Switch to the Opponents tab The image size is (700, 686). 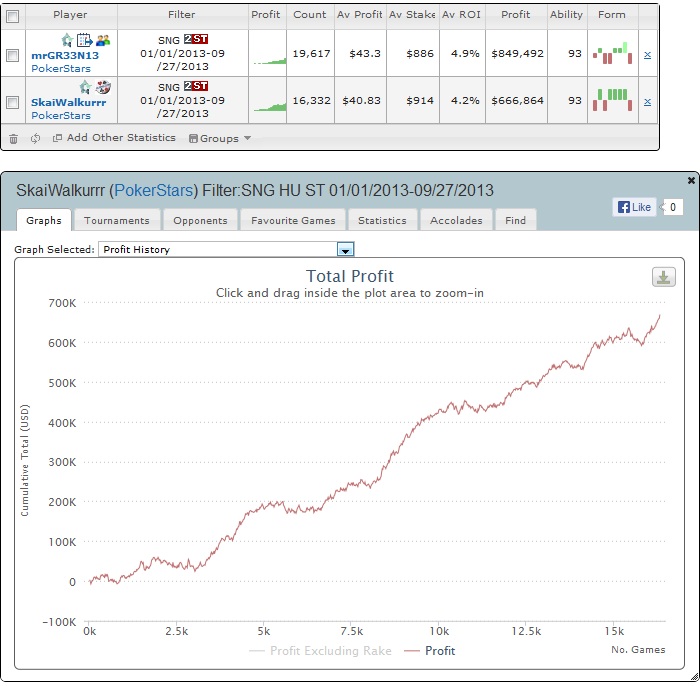(200, 220)
